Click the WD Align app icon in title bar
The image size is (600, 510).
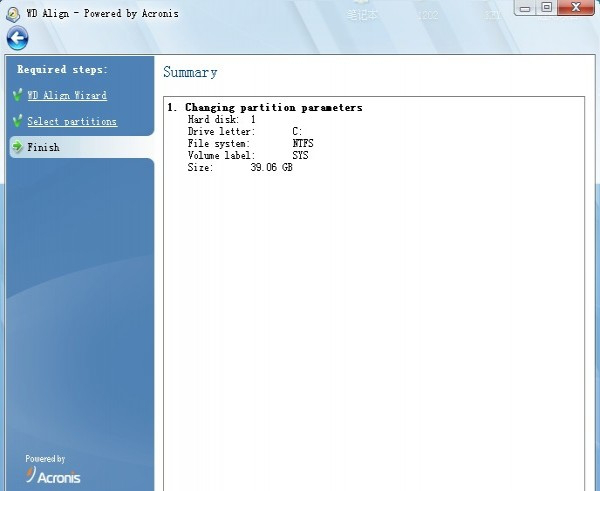(13, 14)
